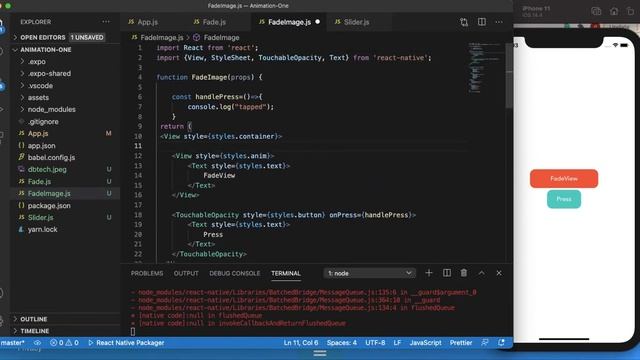Maximize terminal panel with up chevron
Image resolution: width=640 pixels, height=360 pixels.
tap(482, 273)
